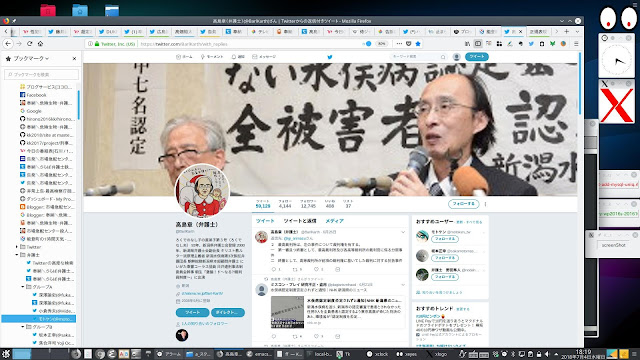Collapse the 弁護士 bookmark folder
The image size is (640, 360).
pos(17,255)
